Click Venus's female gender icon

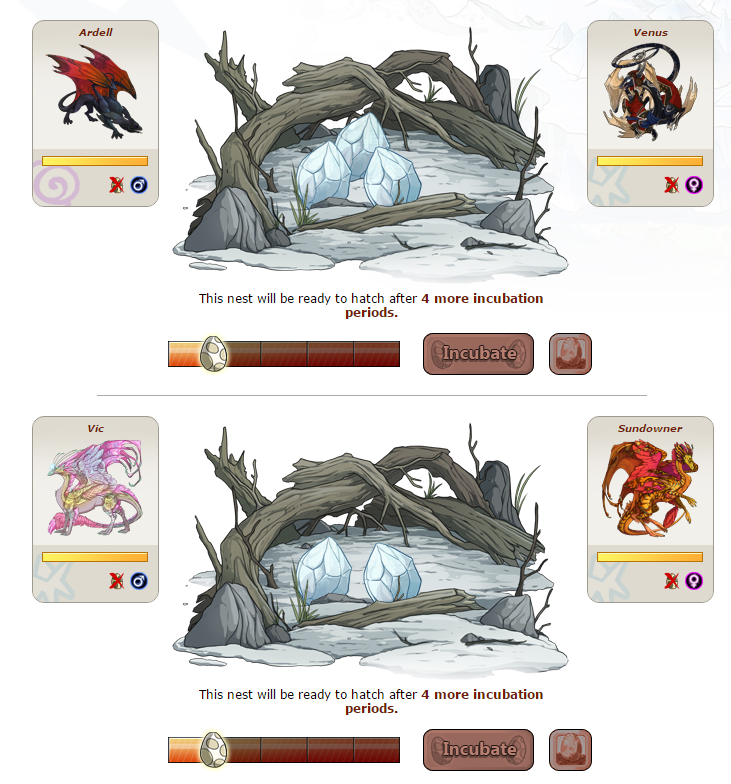[x=694, y=185]
